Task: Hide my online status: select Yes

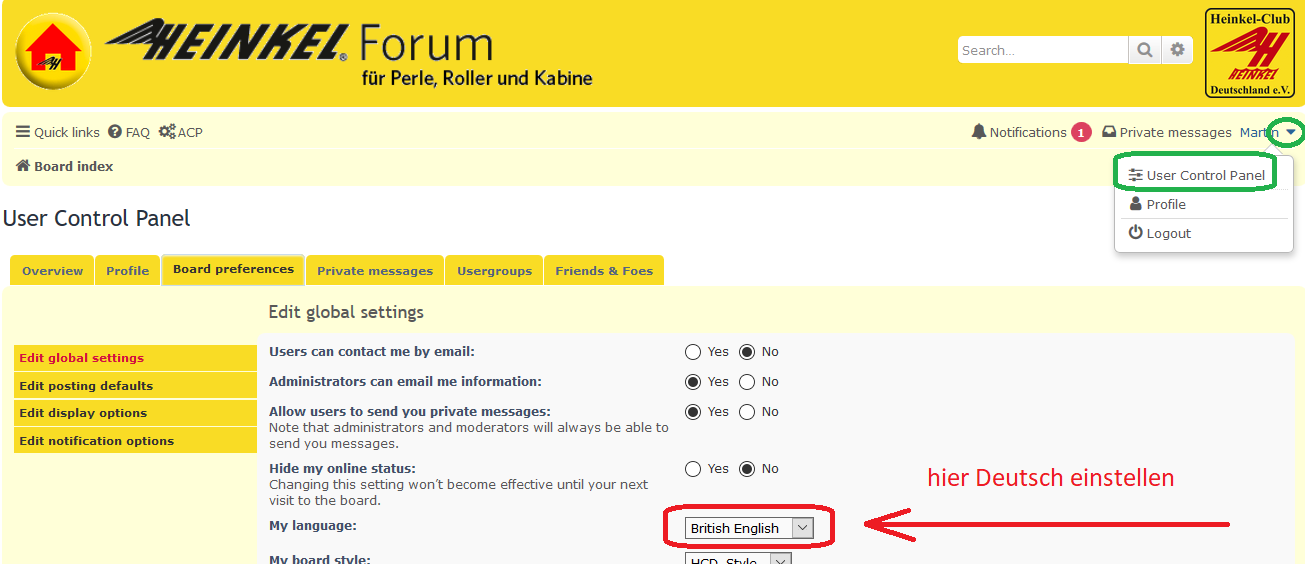Action: click(x=693, y=469)
